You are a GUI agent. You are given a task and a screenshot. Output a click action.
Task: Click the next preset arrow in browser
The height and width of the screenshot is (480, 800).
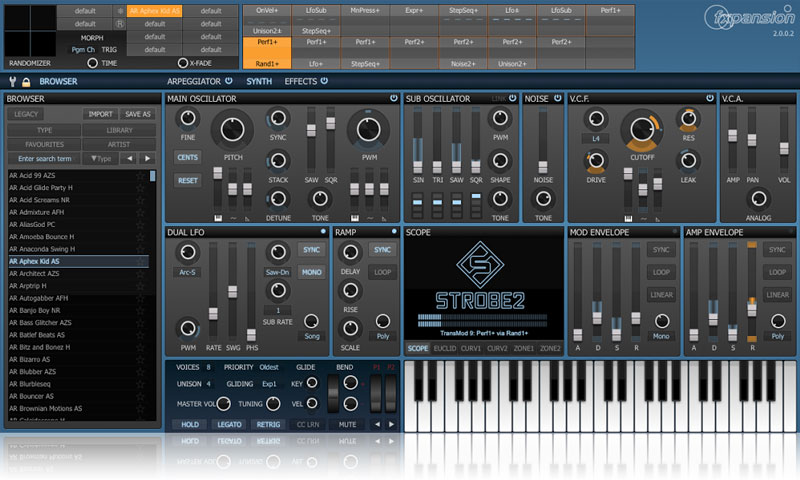(x=147, y=158)
